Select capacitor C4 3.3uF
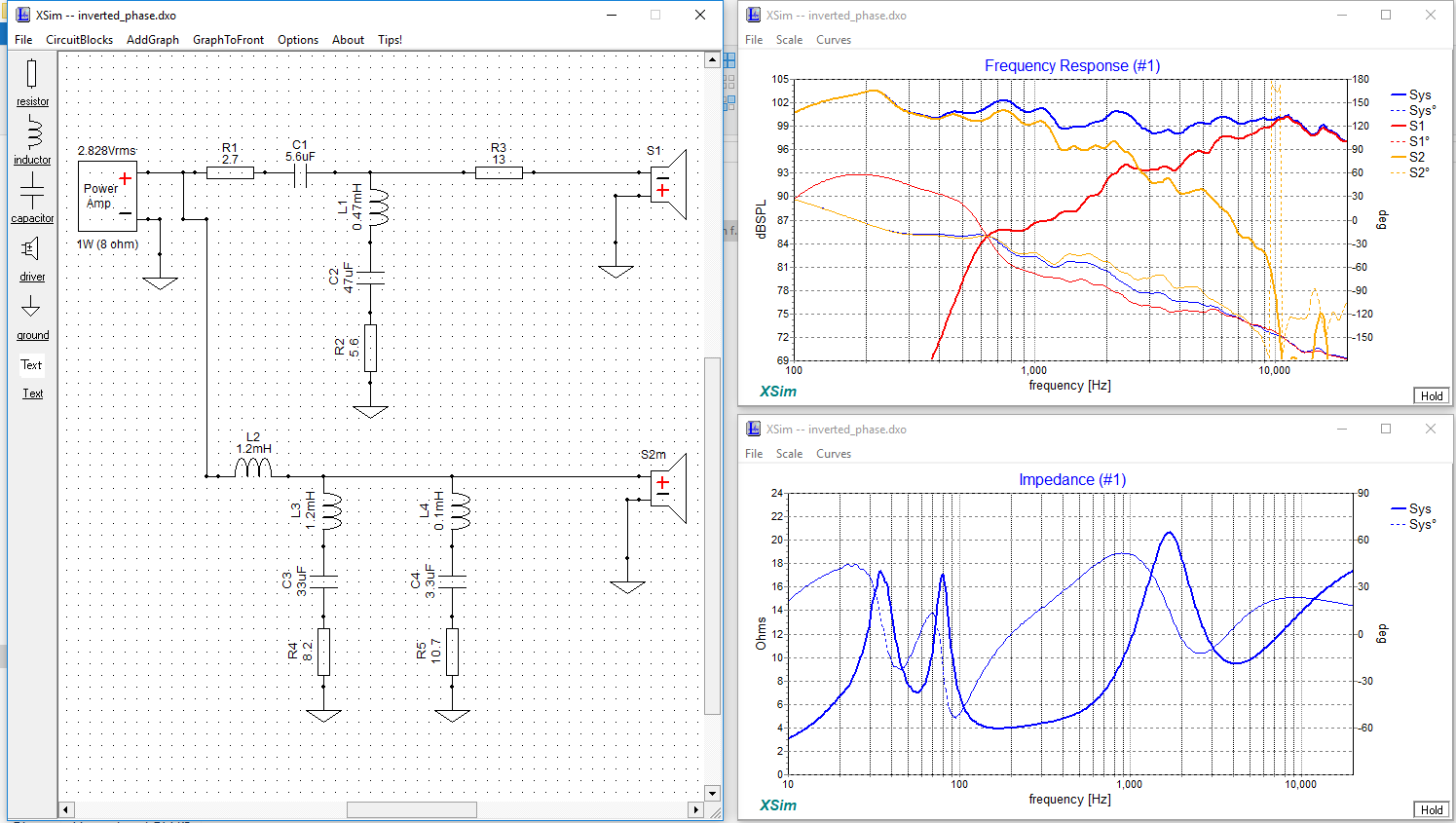 452,581
